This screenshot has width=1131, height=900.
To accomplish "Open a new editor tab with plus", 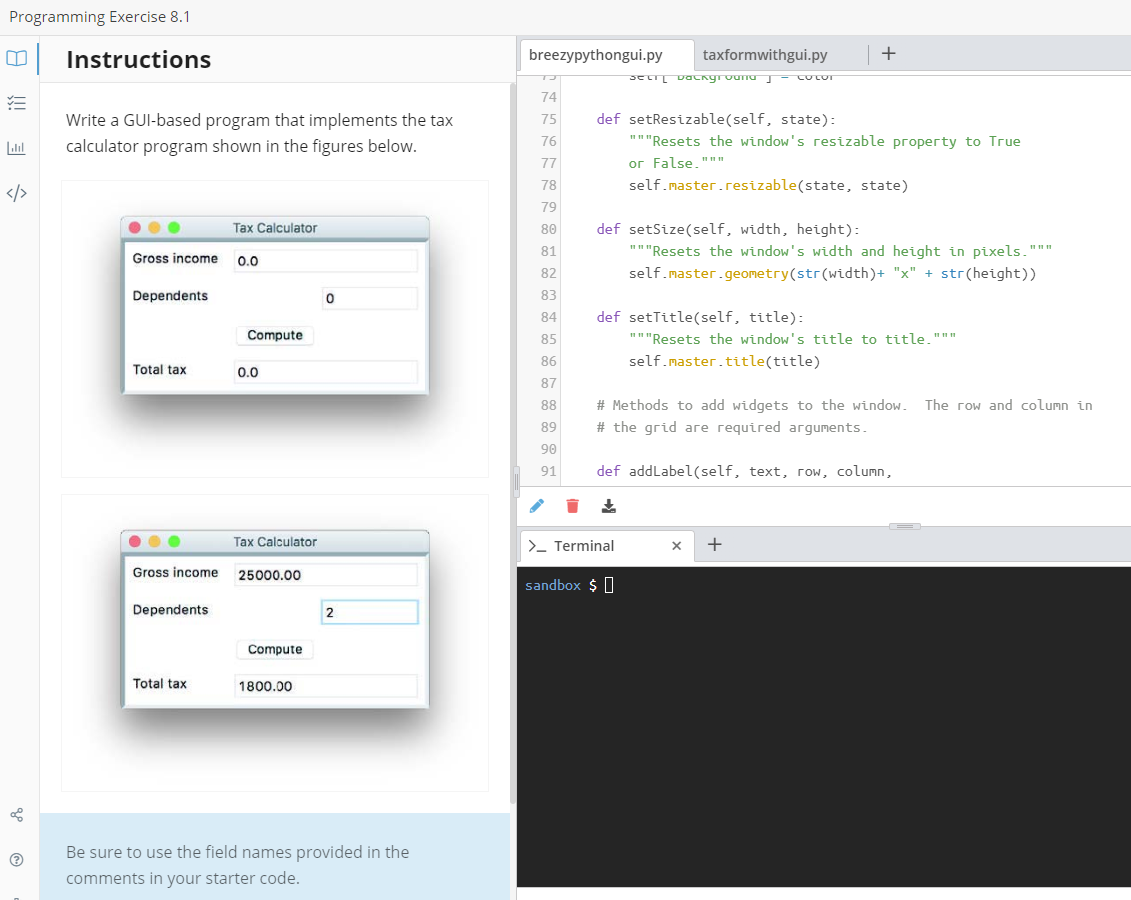I will 888,54.
